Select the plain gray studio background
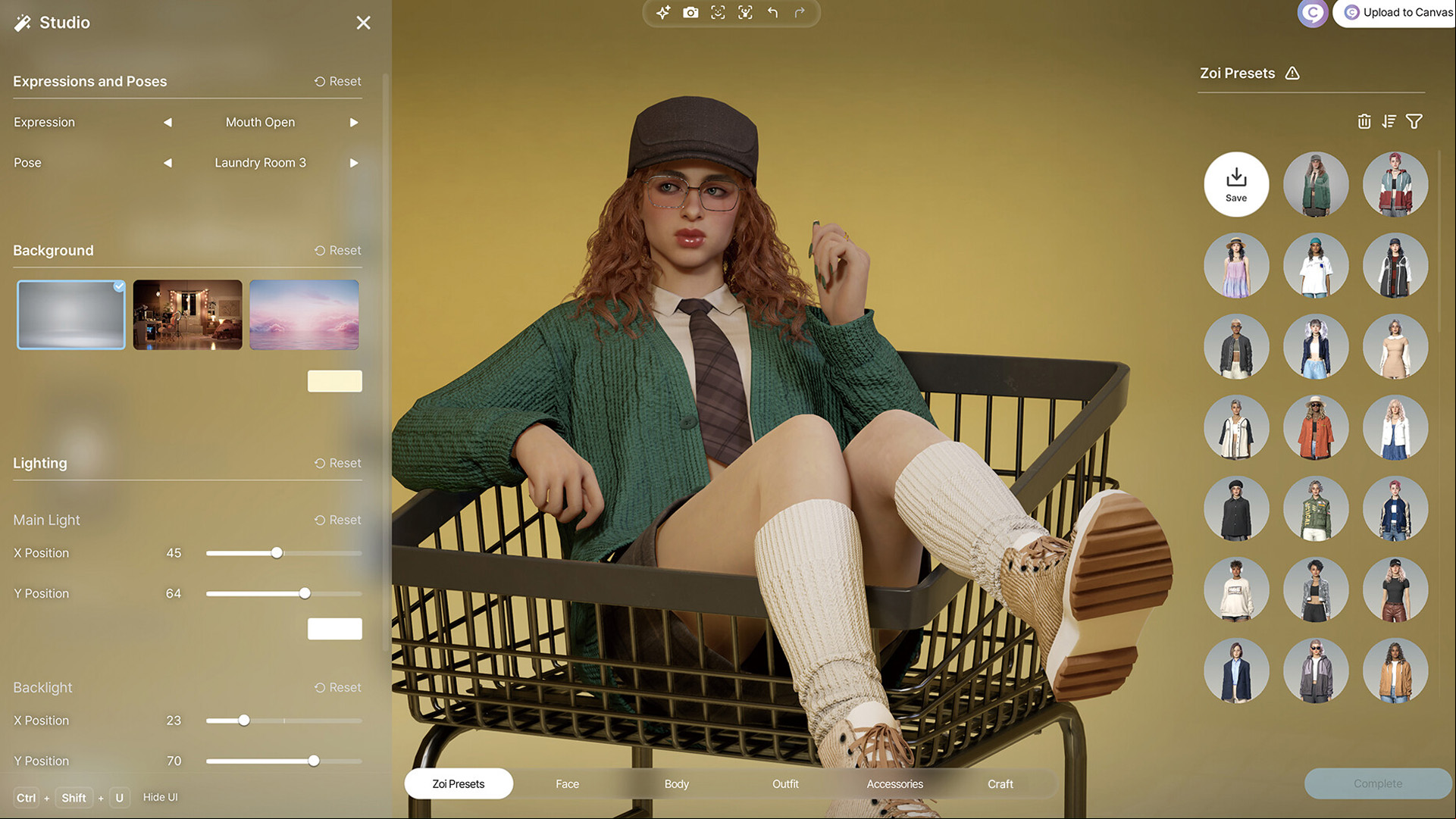This screenshot has height=819, width=1456. pyautogui.click(x=71, y=314)
